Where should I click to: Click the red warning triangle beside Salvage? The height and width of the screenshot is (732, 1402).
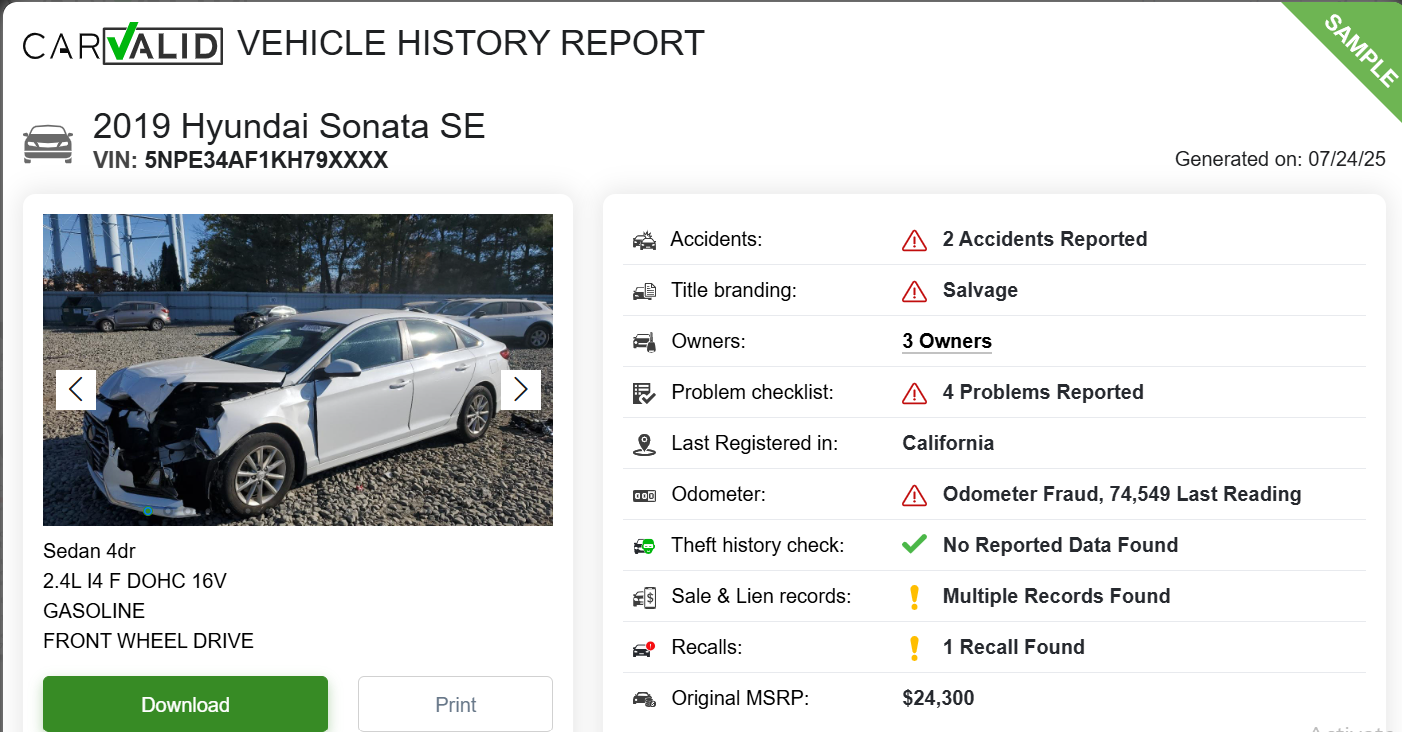point(914,291)
